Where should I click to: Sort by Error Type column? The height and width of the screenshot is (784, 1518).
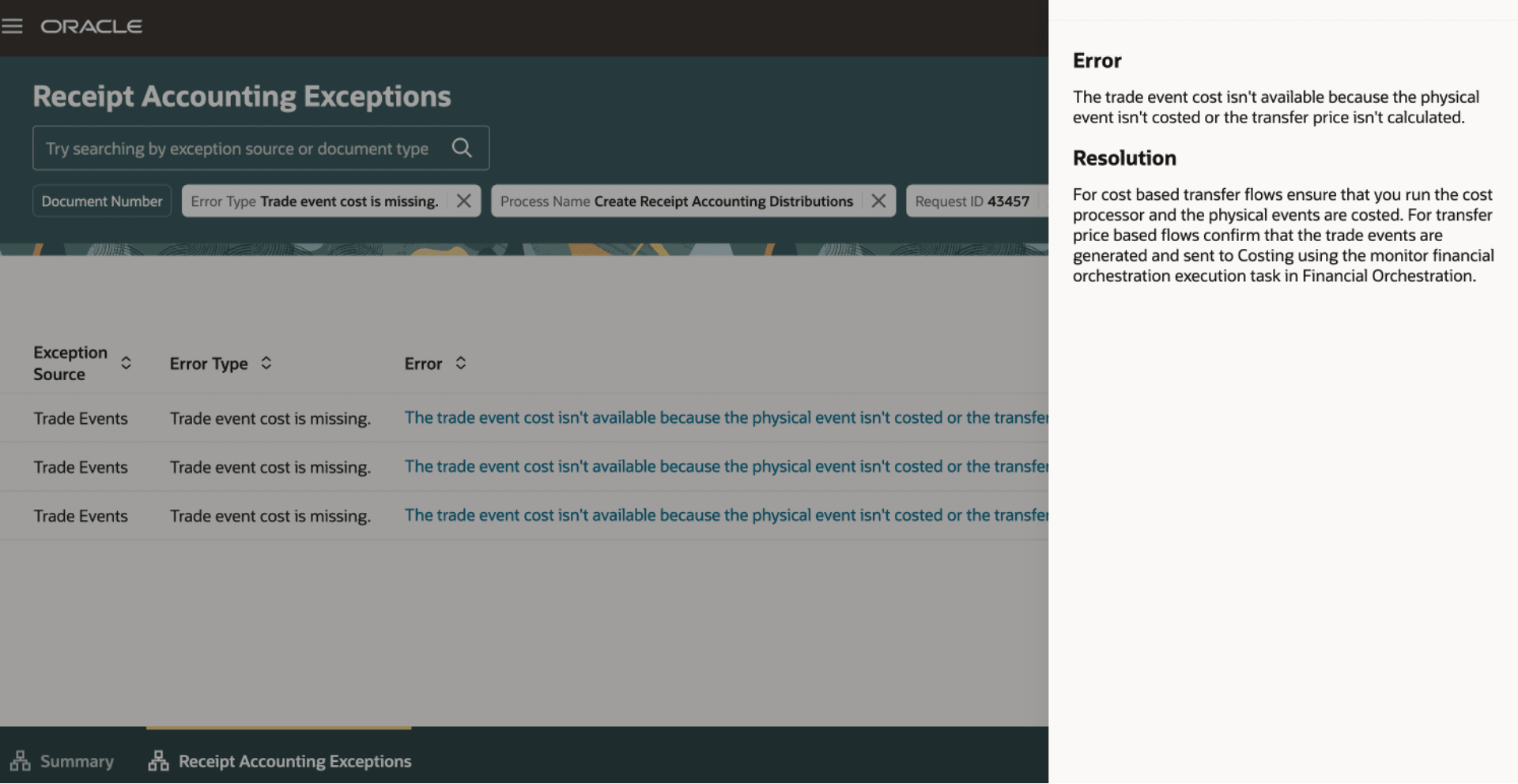coord(266,363)
